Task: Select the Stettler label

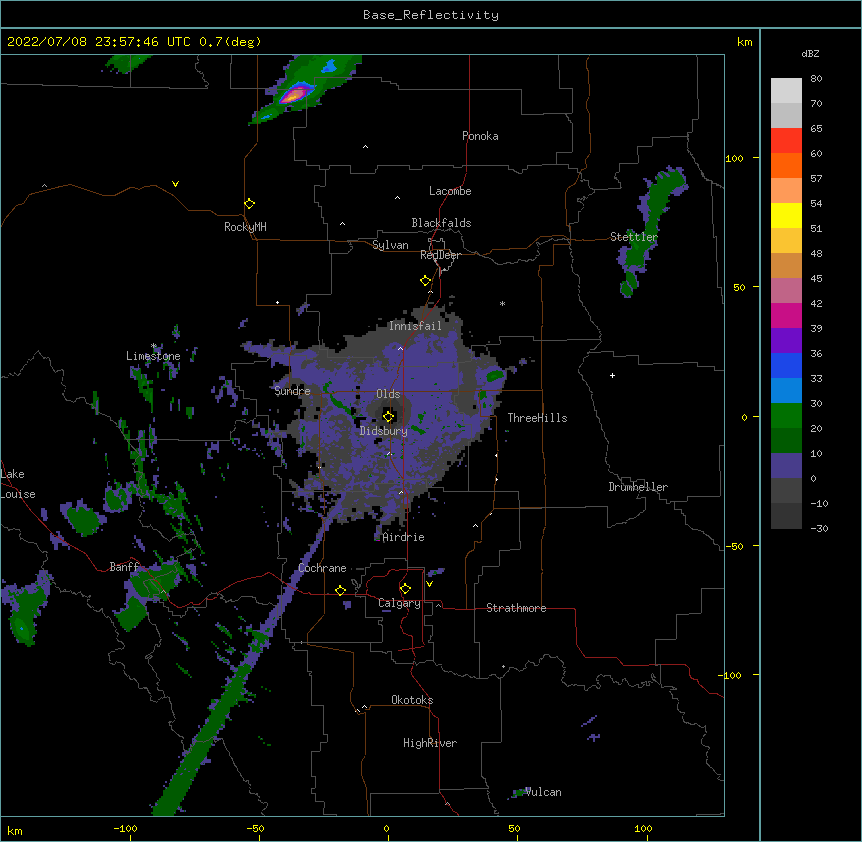Action: (x=634, y=237)
